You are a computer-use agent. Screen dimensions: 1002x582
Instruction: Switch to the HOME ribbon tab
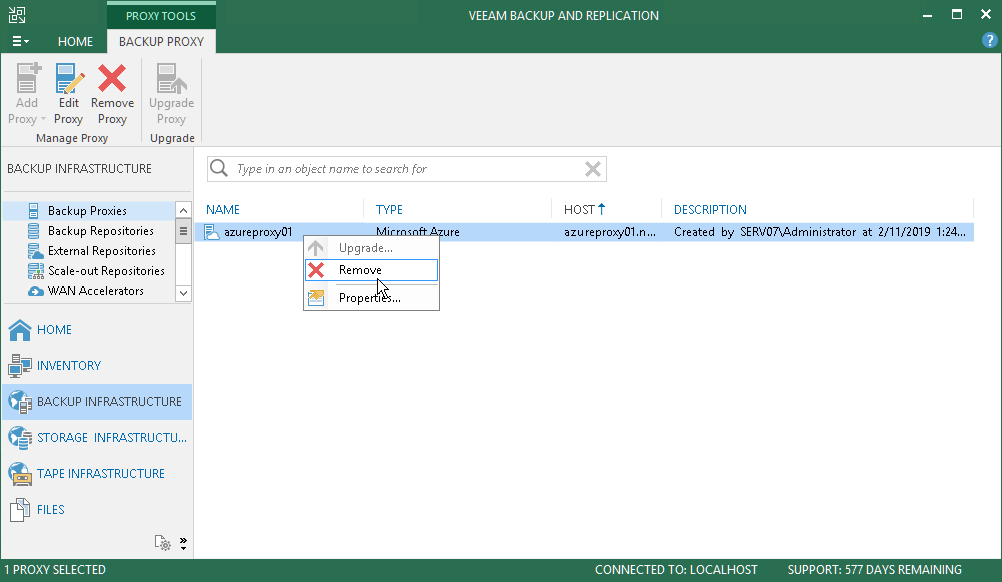pos(75,42)
